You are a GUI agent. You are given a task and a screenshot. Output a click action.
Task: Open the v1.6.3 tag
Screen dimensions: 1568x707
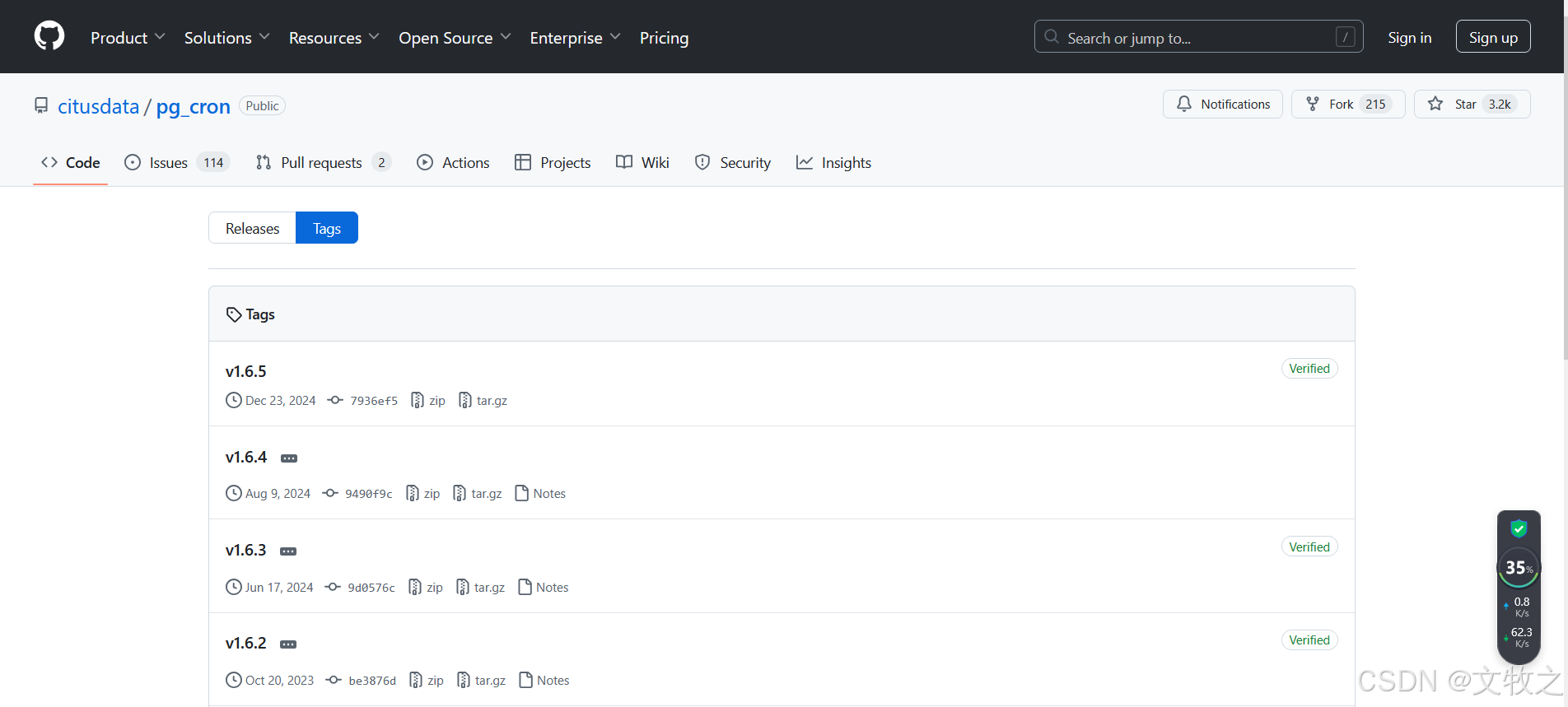pyautogui.click(x=246, y=550)
